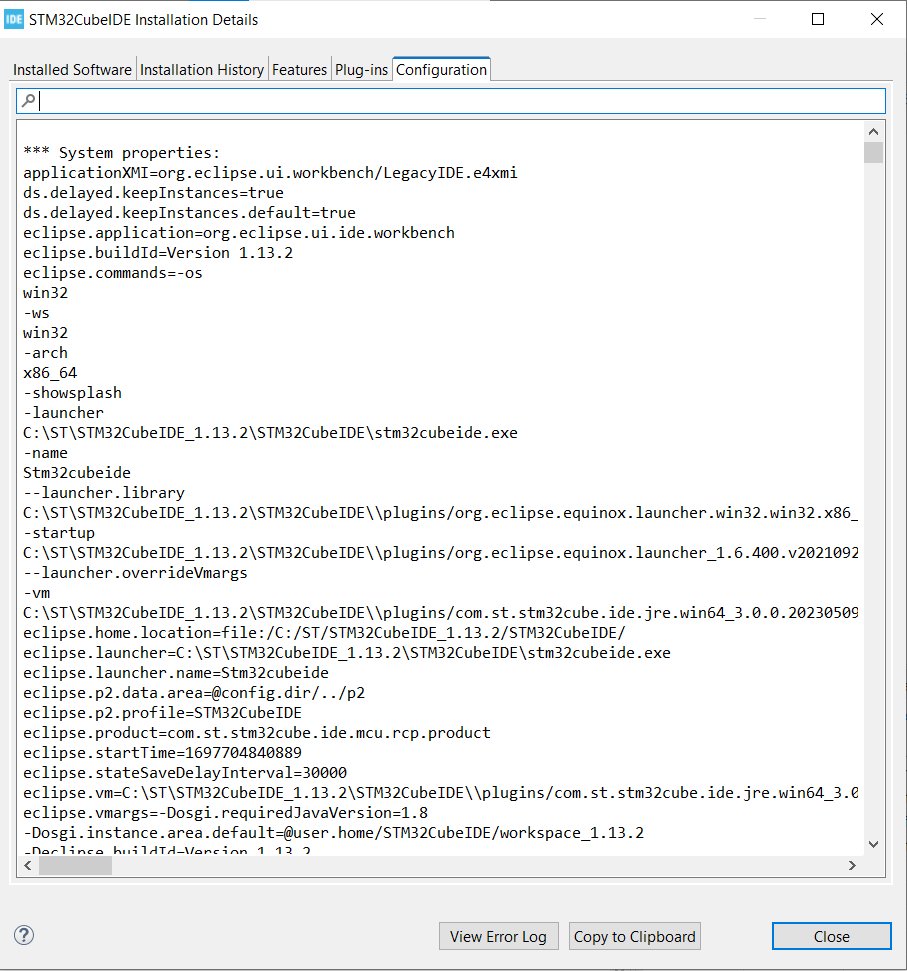Click the '-name' line
The image size is (907, 971).
[x=45, y=453]
